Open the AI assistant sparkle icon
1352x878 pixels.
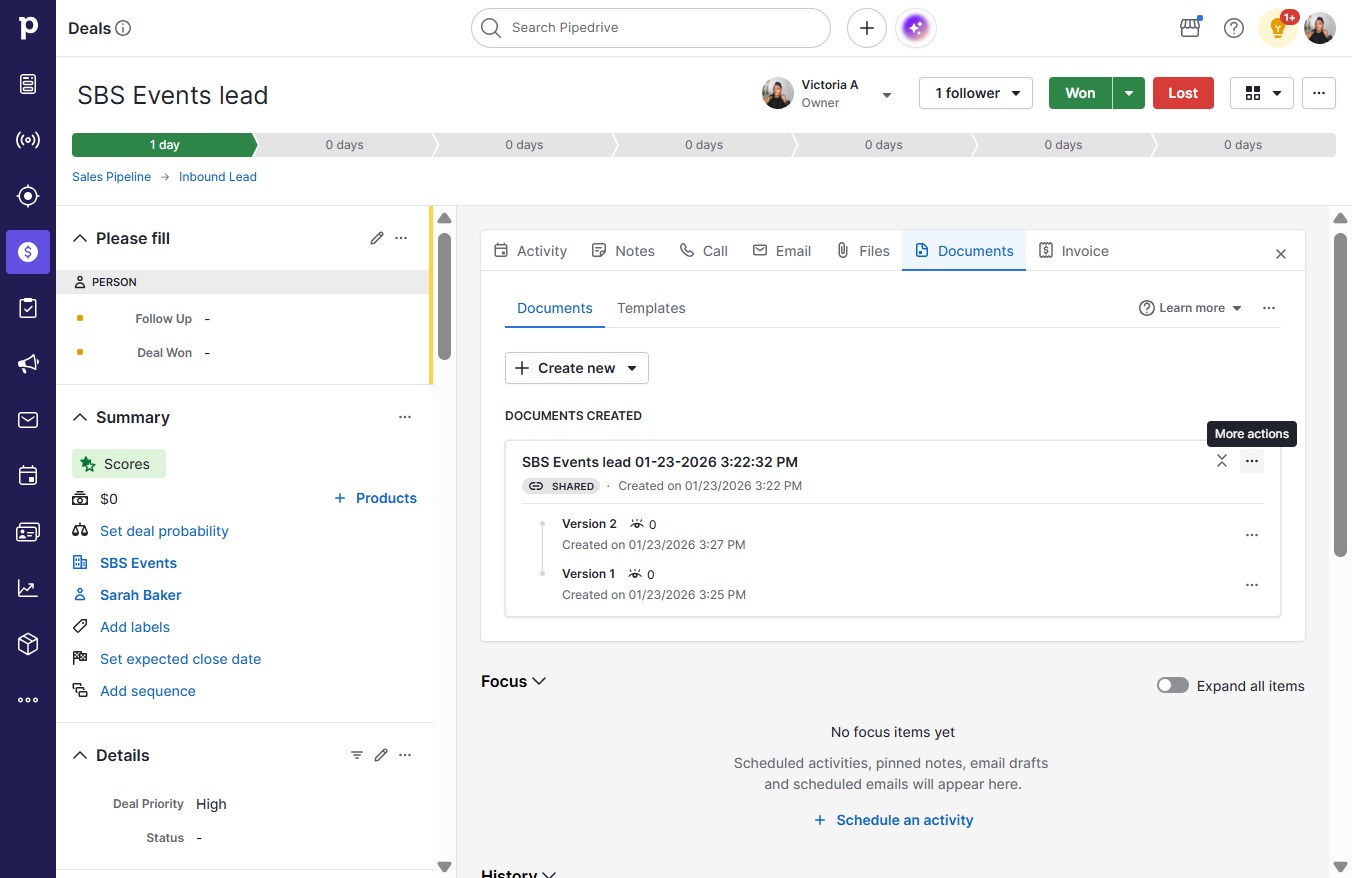point(917,28)
